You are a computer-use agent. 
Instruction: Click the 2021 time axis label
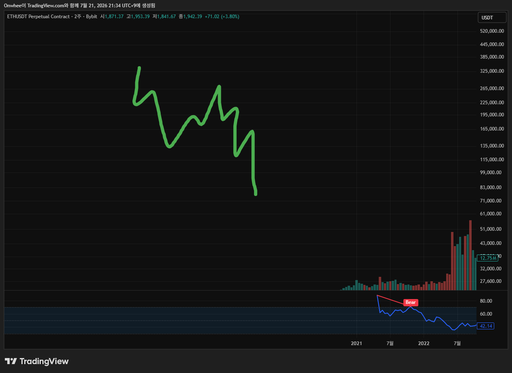356,343
